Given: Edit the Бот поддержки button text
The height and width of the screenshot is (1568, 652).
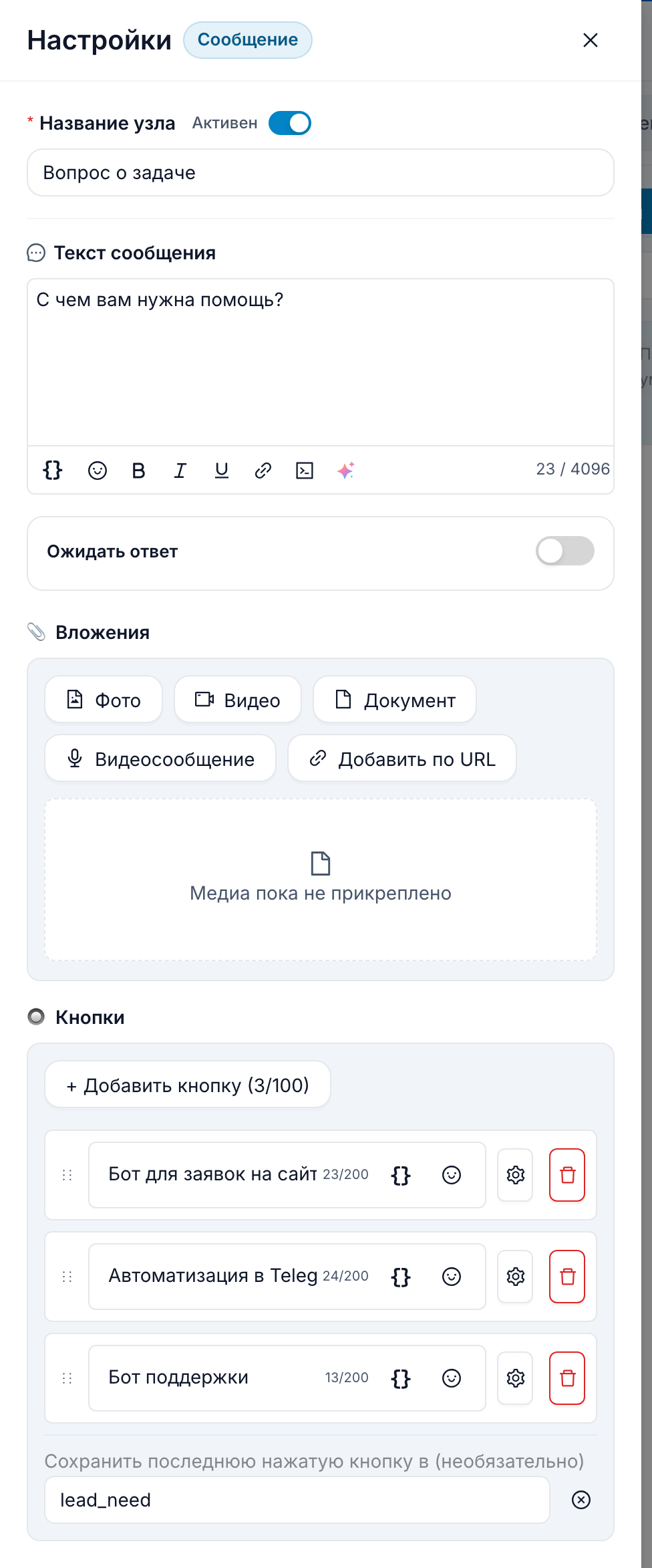Looking at the screenshot, I should 212,1378.
